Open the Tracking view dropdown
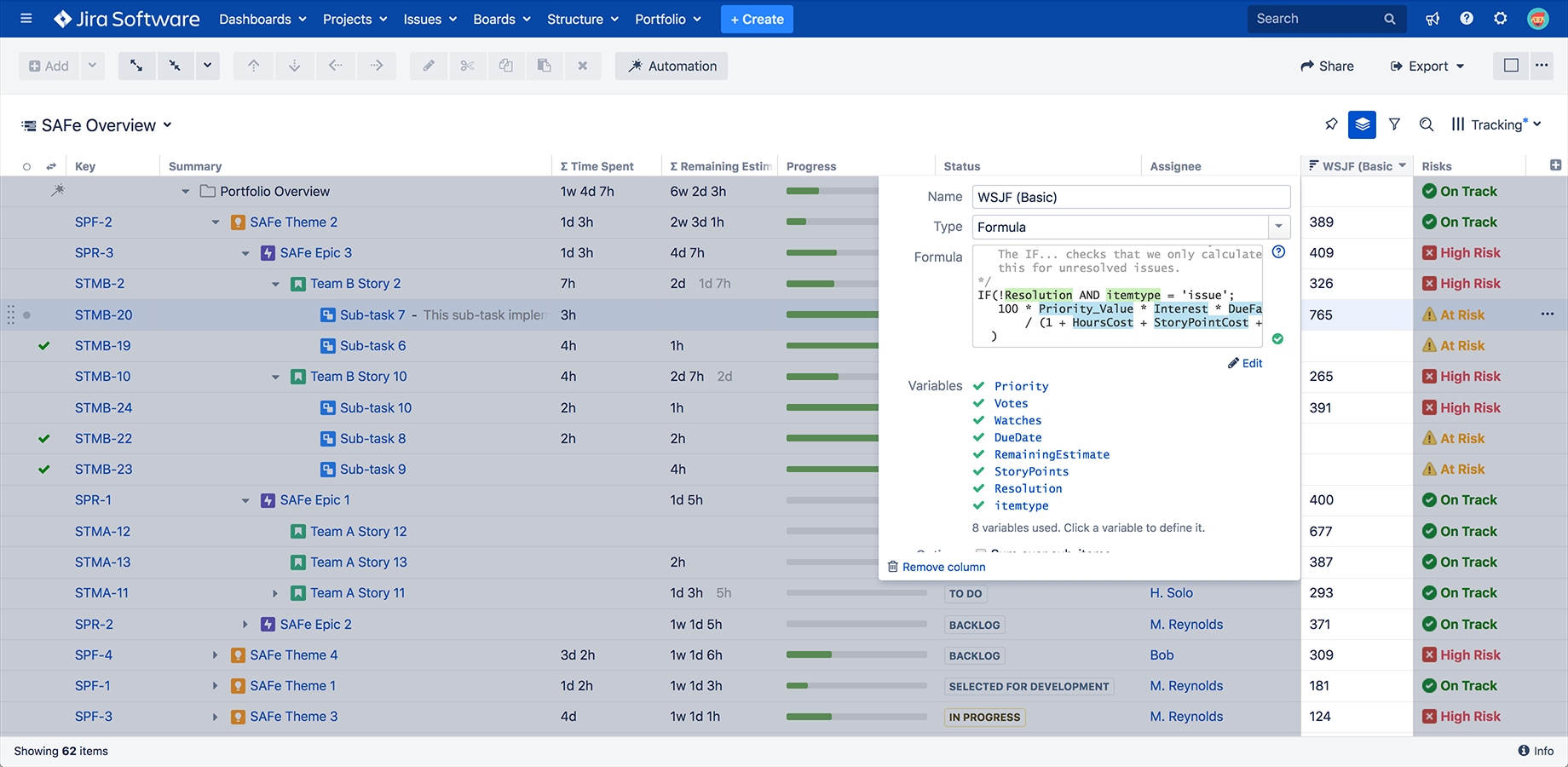The width and height of the screenshot is (1568, 767). click(x=1496, y=124)
